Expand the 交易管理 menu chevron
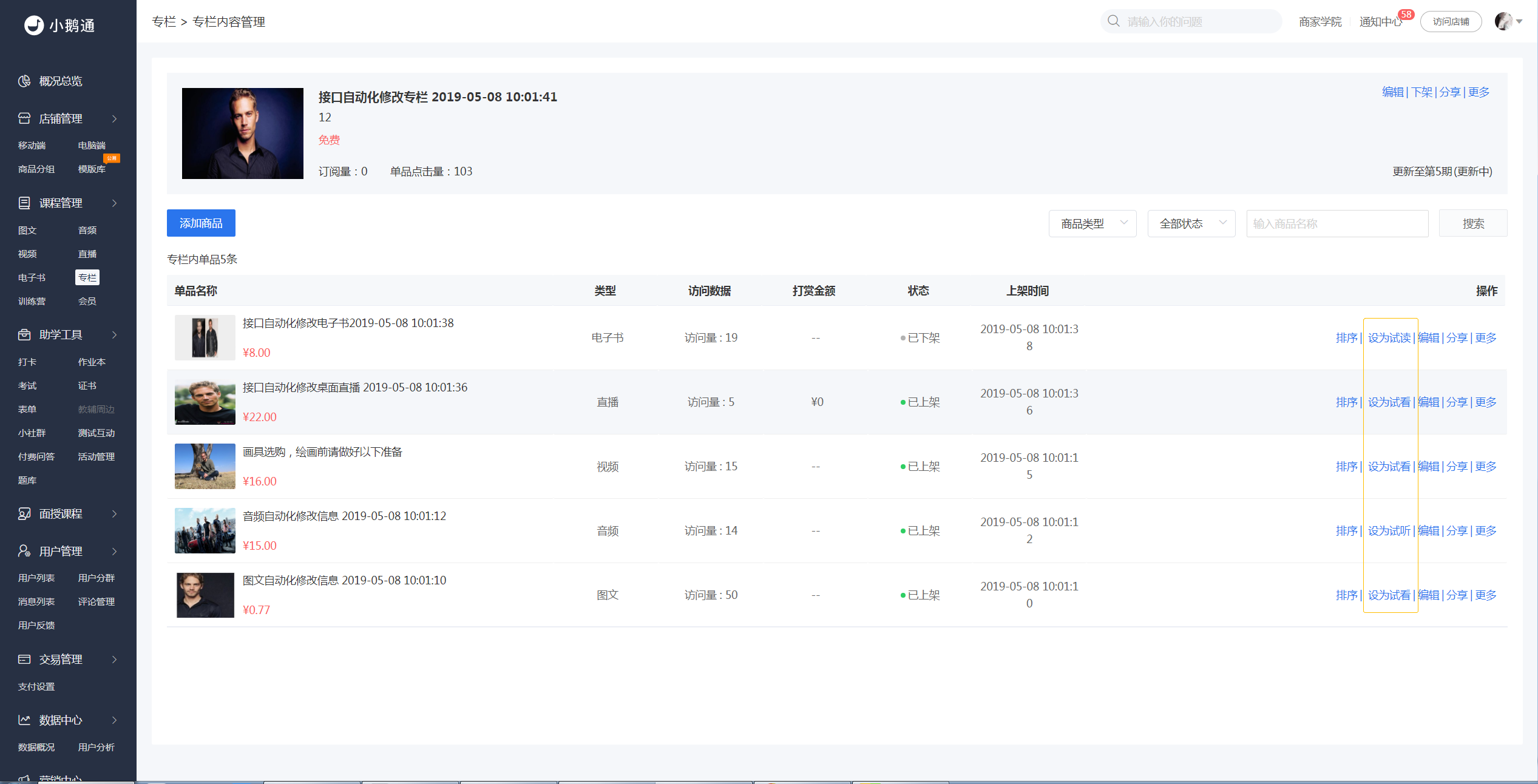This screenshot has height=784, width=1538. tap(114, 660)
